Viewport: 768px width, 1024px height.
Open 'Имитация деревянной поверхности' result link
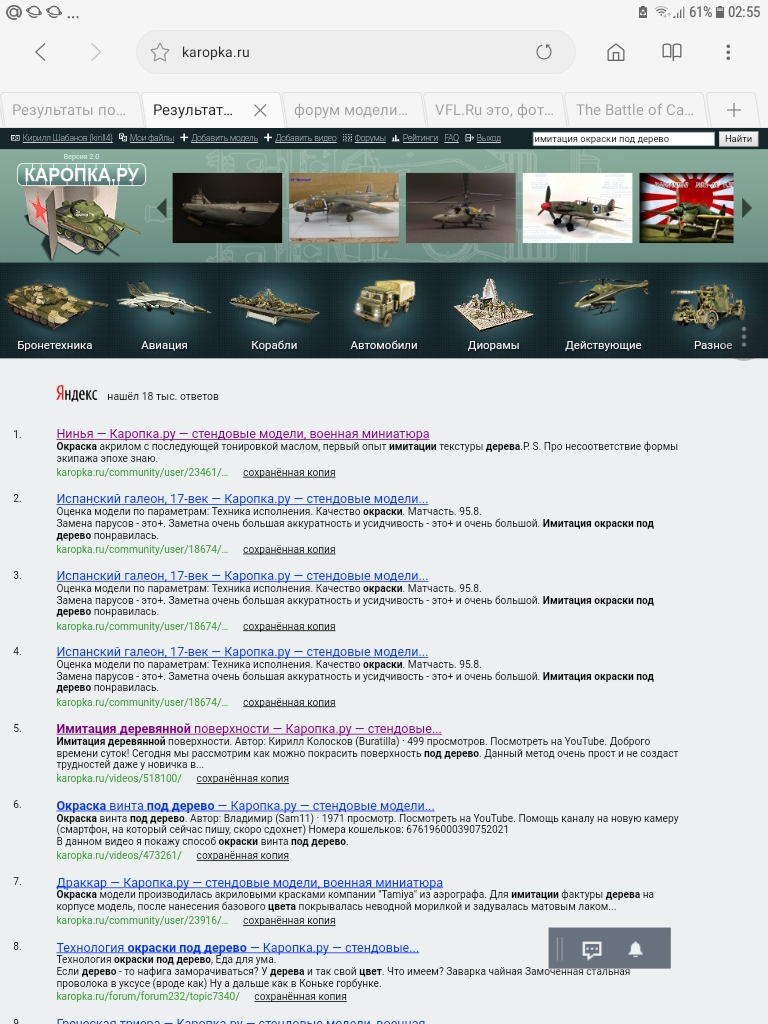[x=248, y=729]
